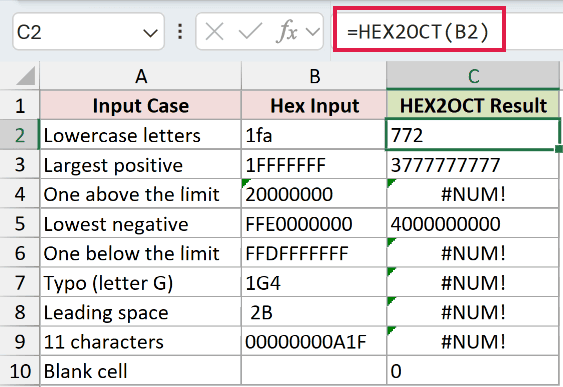Click cell 'Typo (letter G)'
Viewport: 563px width, 387px height.
(x=141, y=283)
